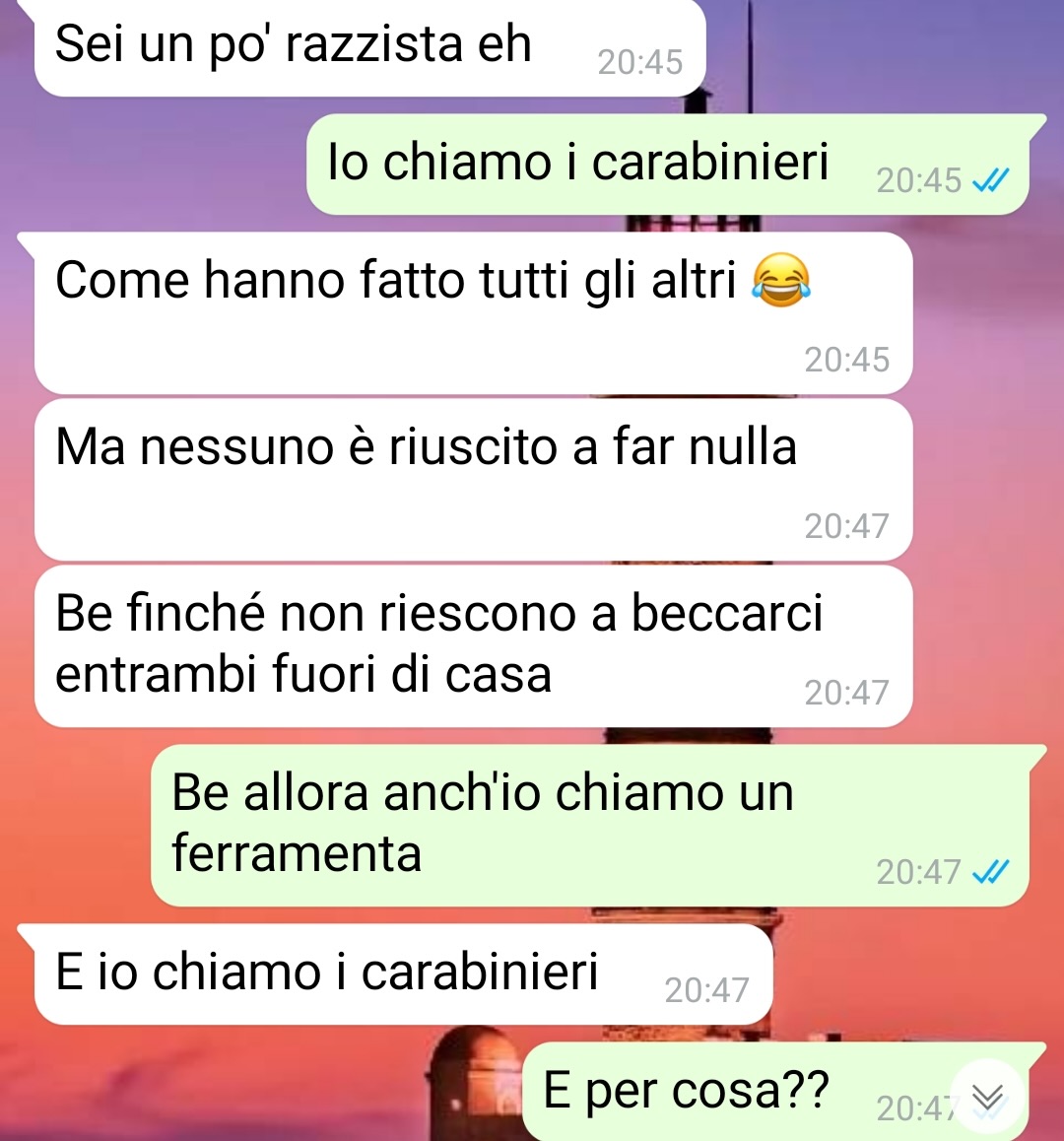Select 'Come hanno fatto tutti gli altri' message
Screen dimensions: 1064x1141
473,313
